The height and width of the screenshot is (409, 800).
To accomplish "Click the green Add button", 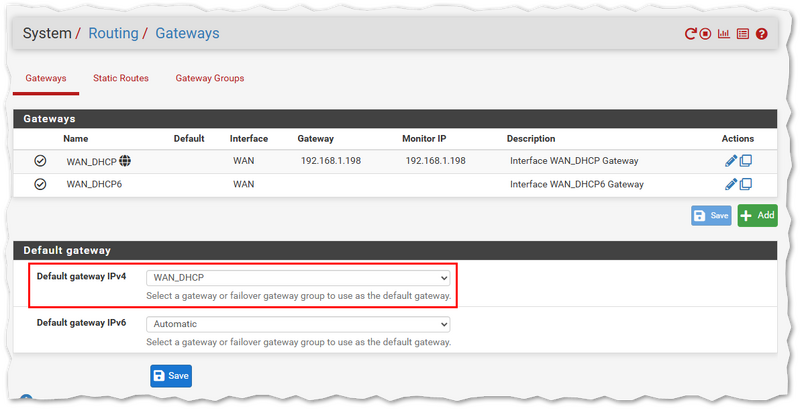I will point(757,215).
